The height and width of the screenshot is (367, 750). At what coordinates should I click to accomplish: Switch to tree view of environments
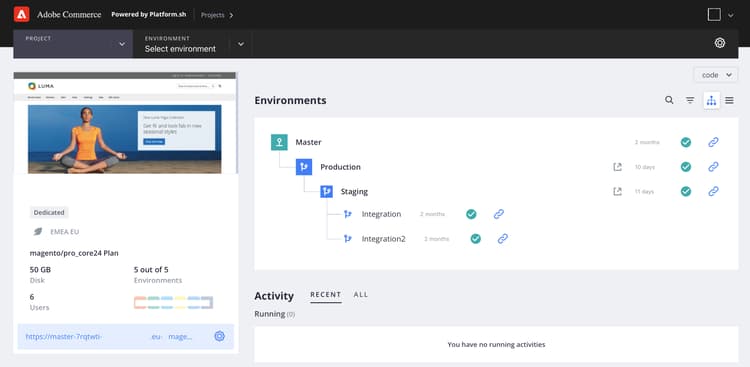711,100
